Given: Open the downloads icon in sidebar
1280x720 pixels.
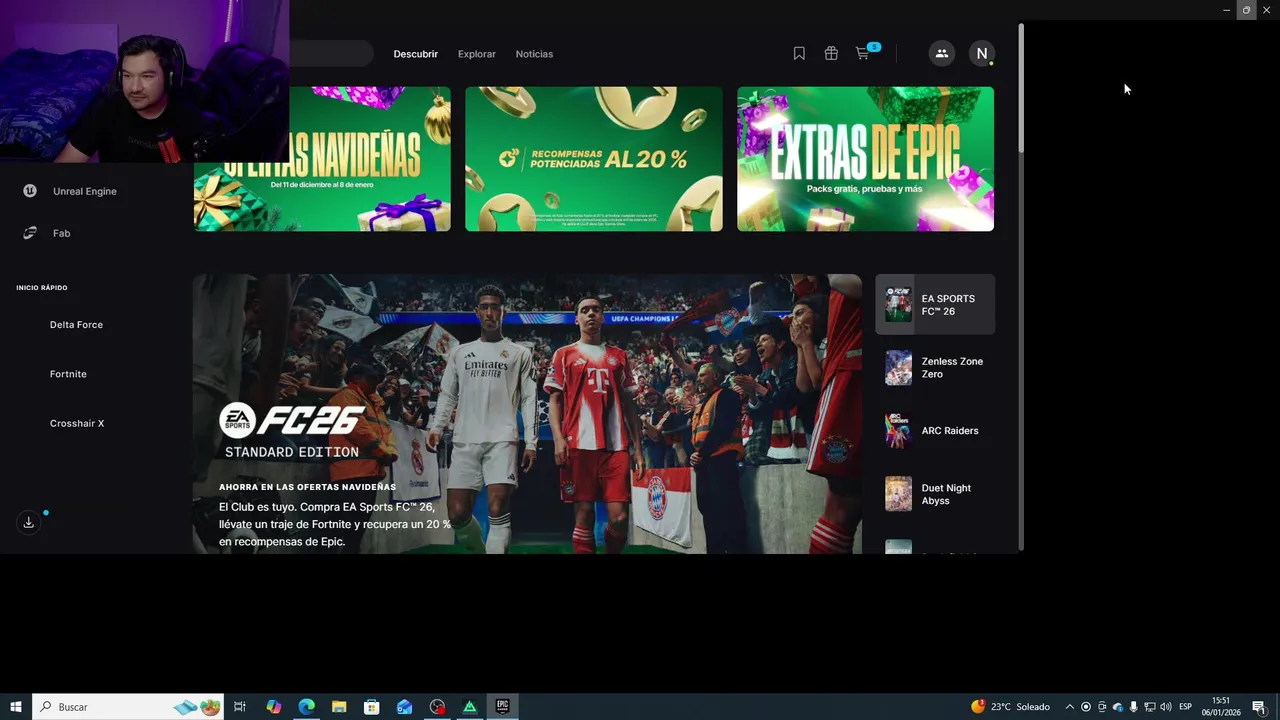Looking at the screenshot, I should pyautogui.click(x=29, y=522).
